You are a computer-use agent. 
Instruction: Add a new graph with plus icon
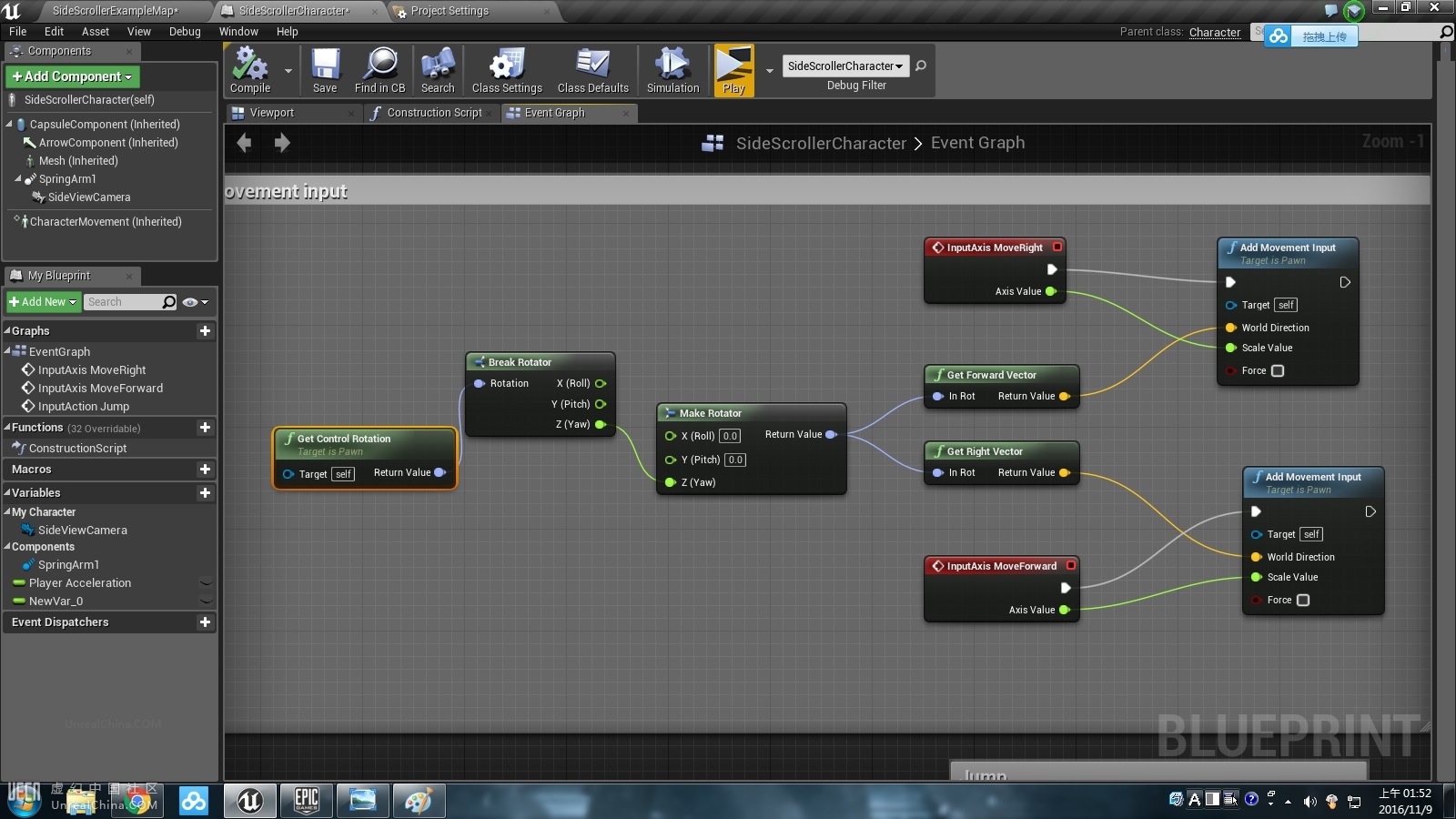pos(205,331)
